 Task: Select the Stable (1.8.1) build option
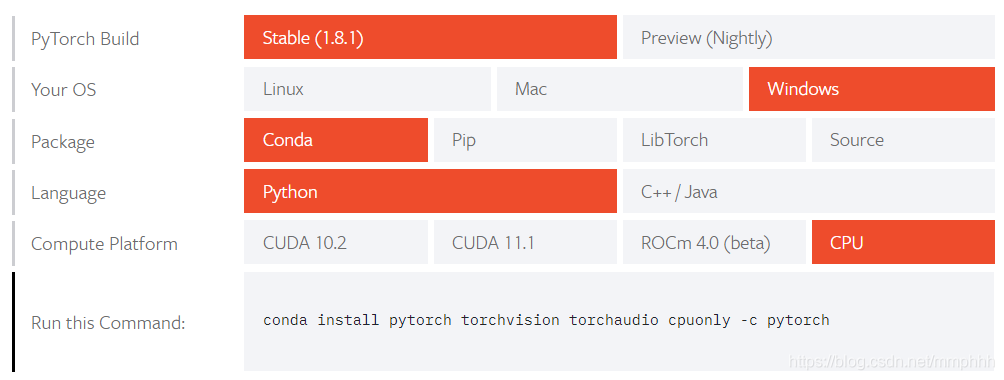coord(430,38)
